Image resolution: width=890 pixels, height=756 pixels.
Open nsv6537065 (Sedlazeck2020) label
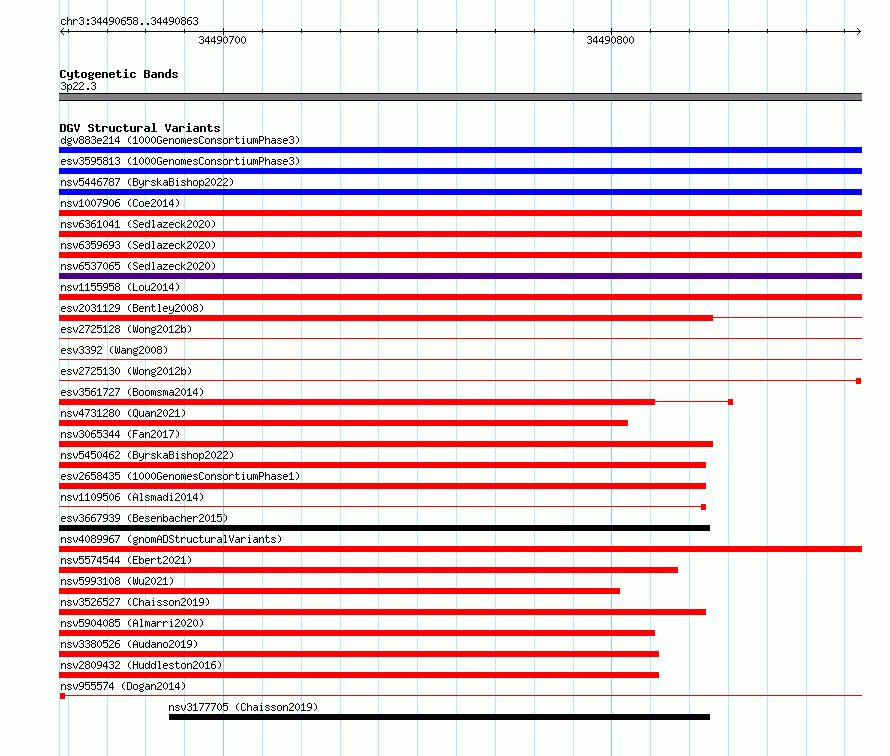pyautogui.click(x=138, y=266)
